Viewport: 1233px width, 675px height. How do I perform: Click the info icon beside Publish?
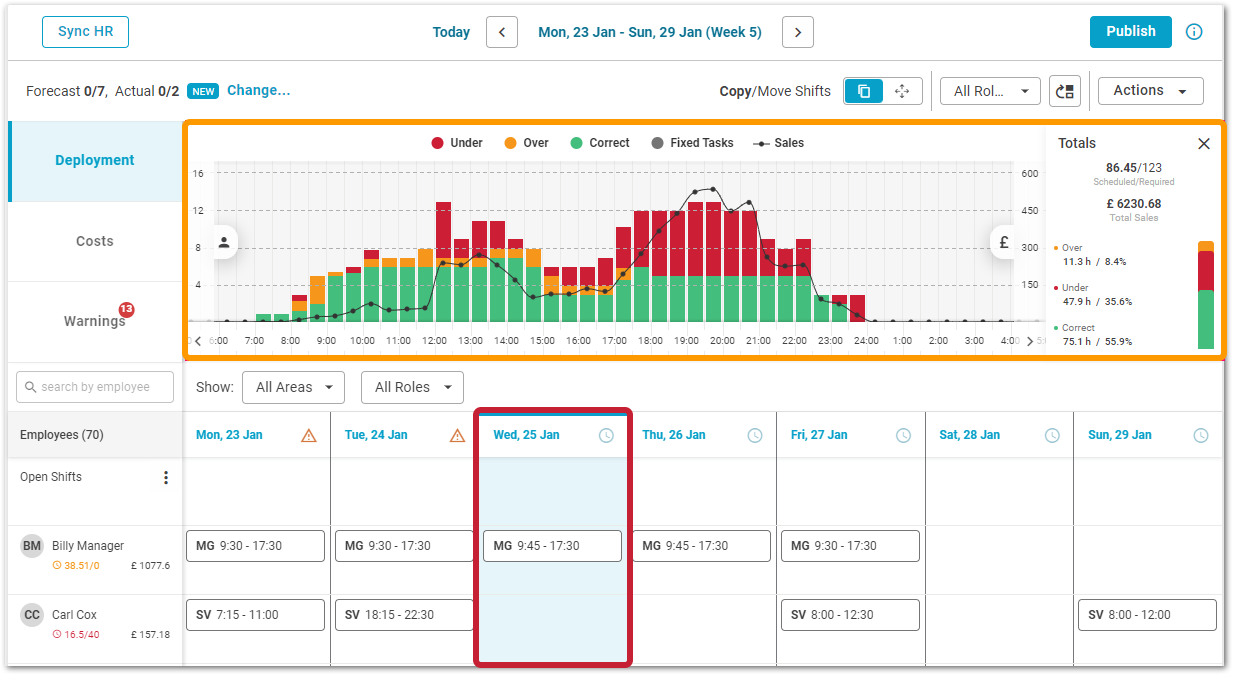[1194, 32]
